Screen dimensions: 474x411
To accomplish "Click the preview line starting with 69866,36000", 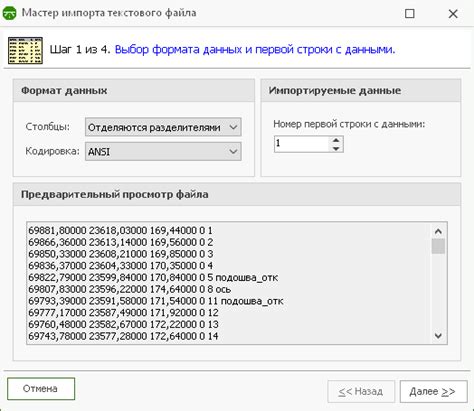I will (x=121, y=242).
